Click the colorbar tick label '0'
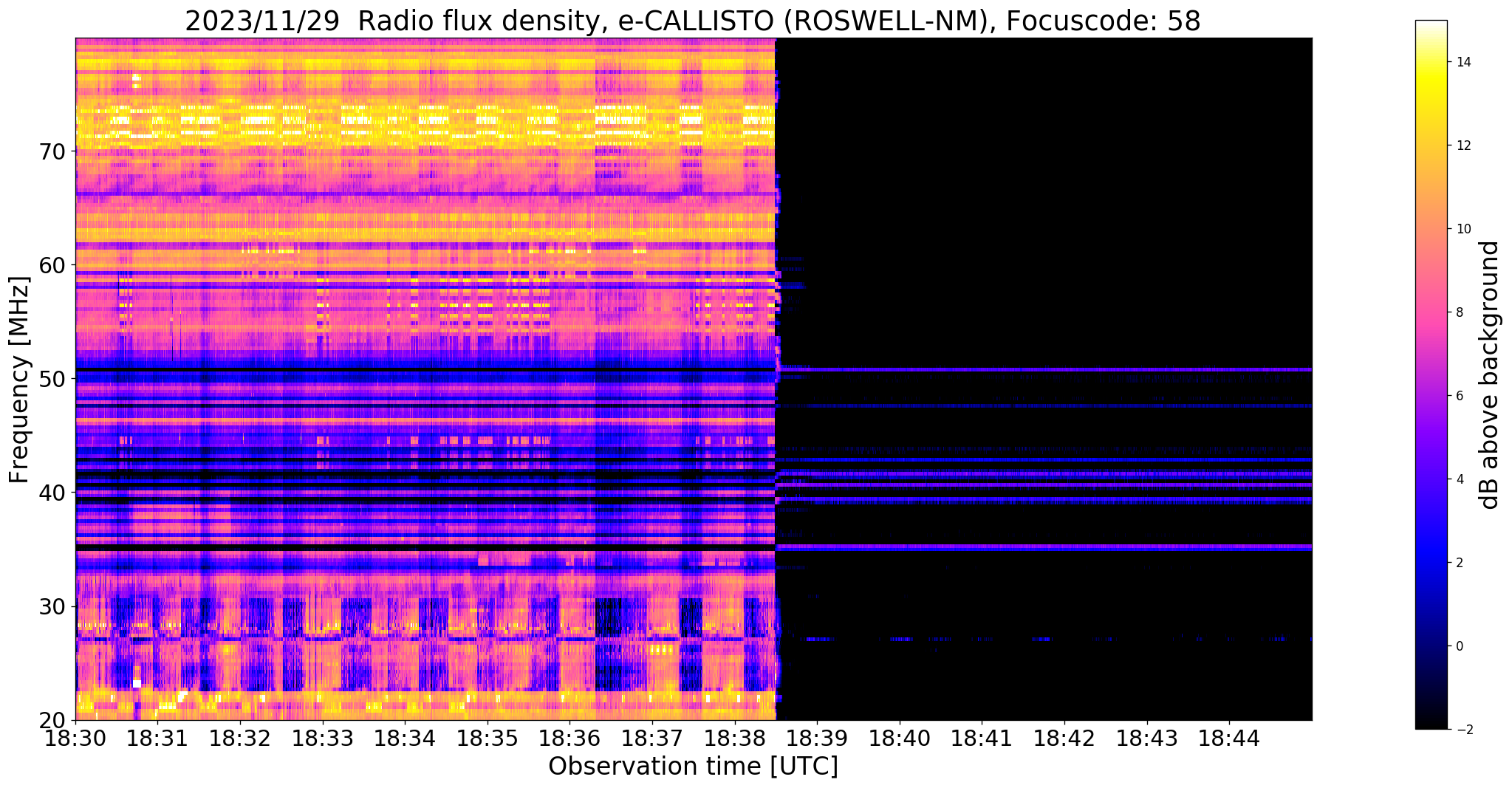 (1459, 646)
